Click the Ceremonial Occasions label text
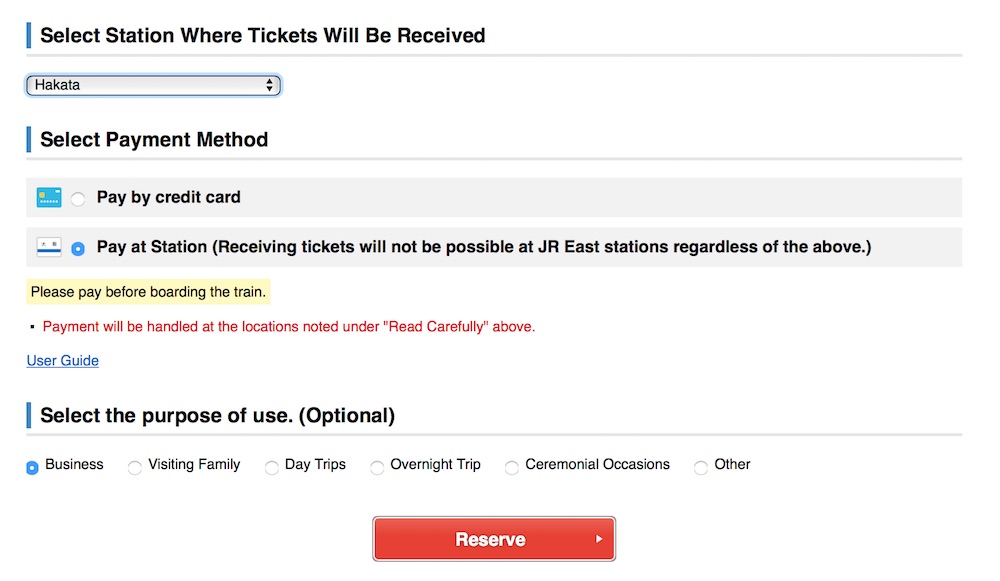 coord(597,465)
